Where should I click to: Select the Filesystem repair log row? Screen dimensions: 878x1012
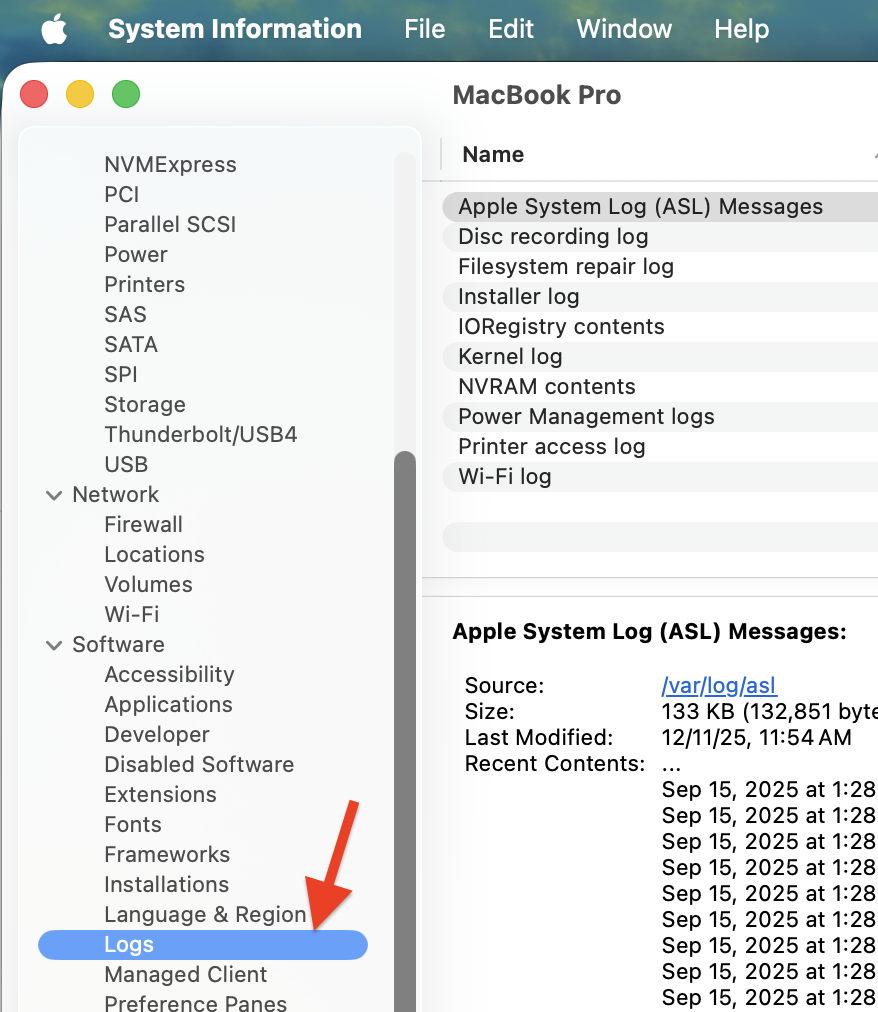(x=660, y=267)
